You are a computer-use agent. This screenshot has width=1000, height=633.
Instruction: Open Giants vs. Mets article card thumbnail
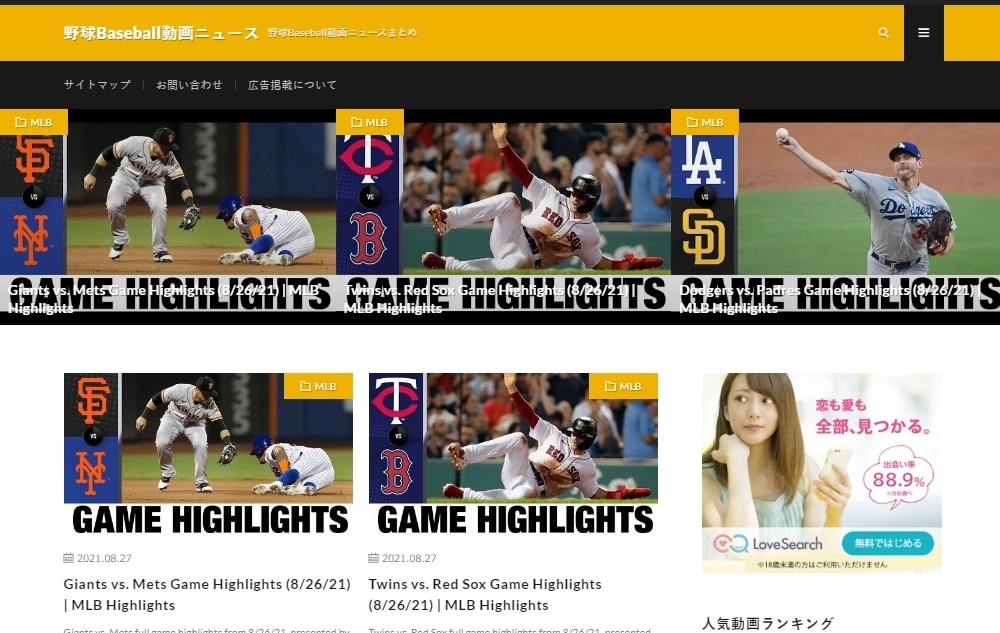(208, 454)
